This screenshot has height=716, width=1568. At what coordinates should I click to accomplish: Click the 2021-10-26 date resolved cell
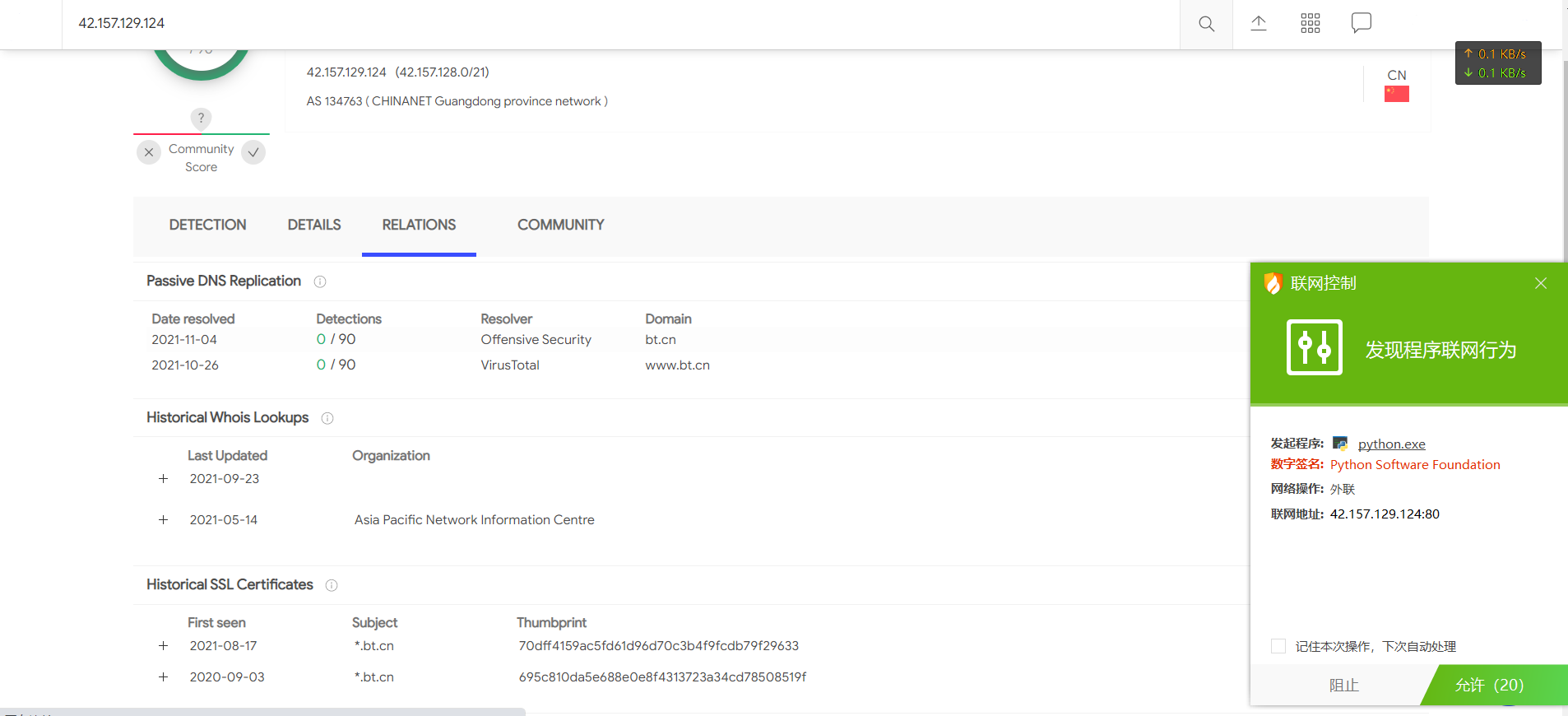click(185, 365)
